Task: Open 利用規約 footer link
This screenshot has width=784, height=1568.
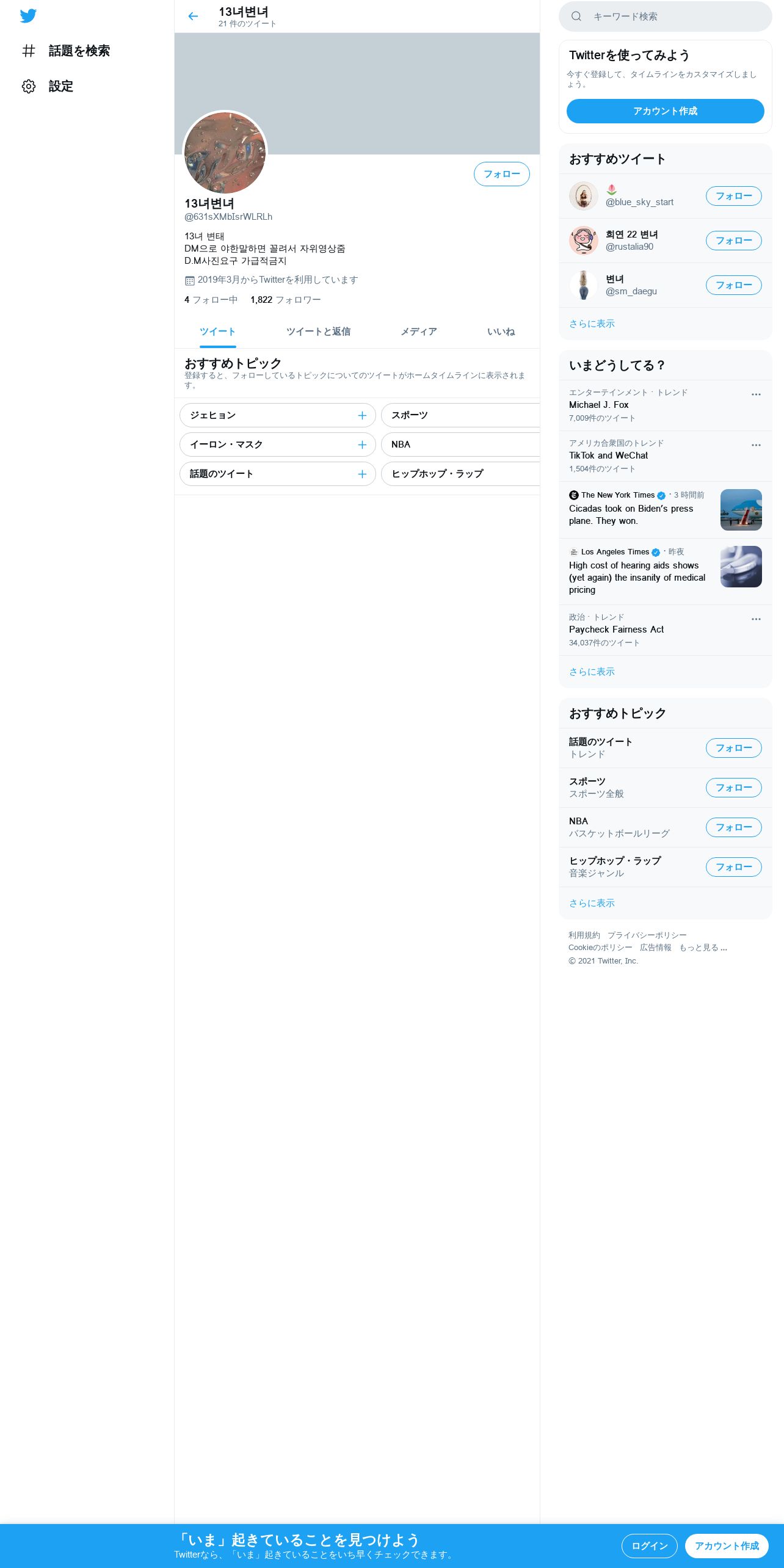Action: click(584, 935)
